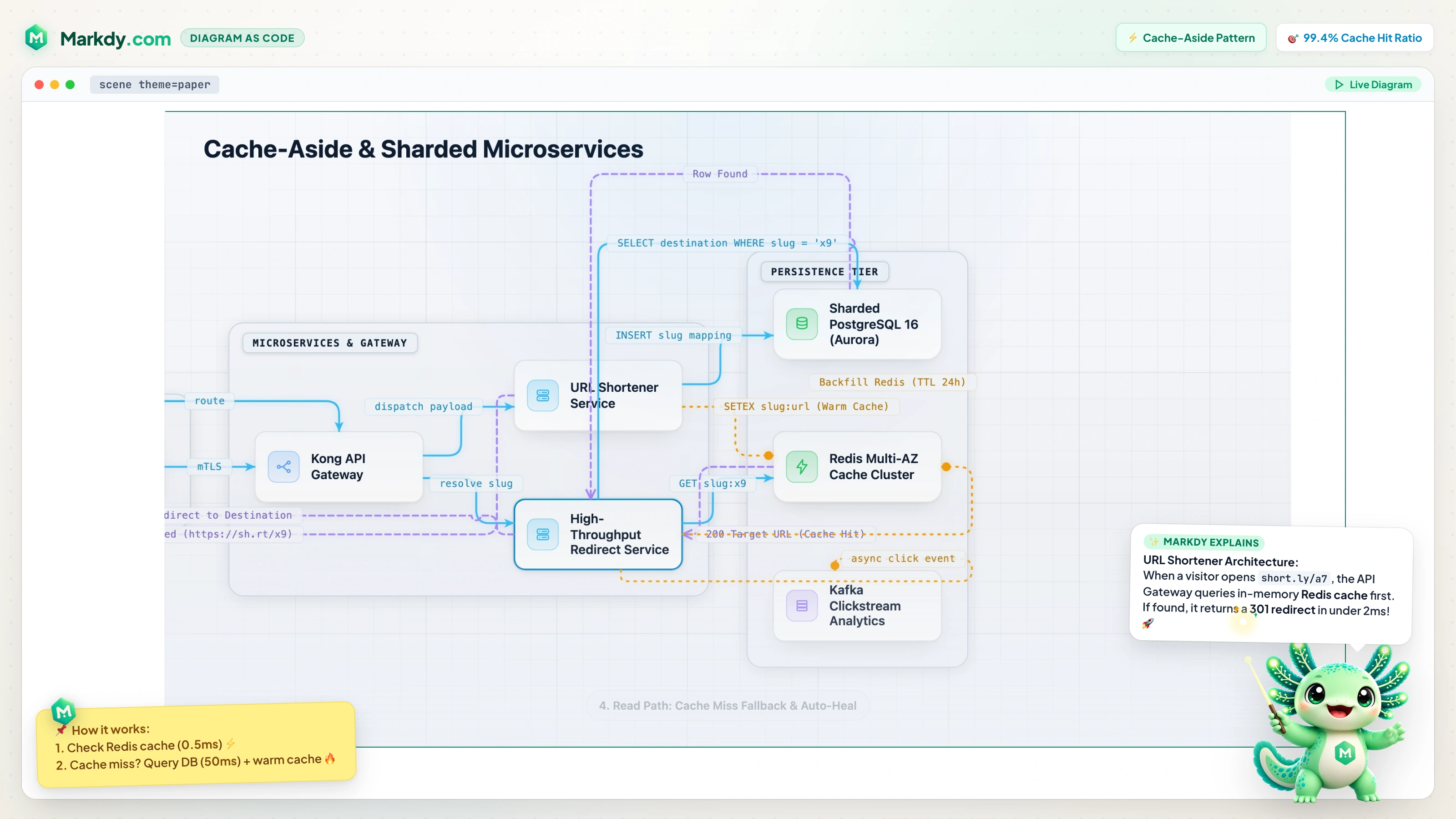
Task: Select the Kong API Gateway node
Action: [339, 466]
